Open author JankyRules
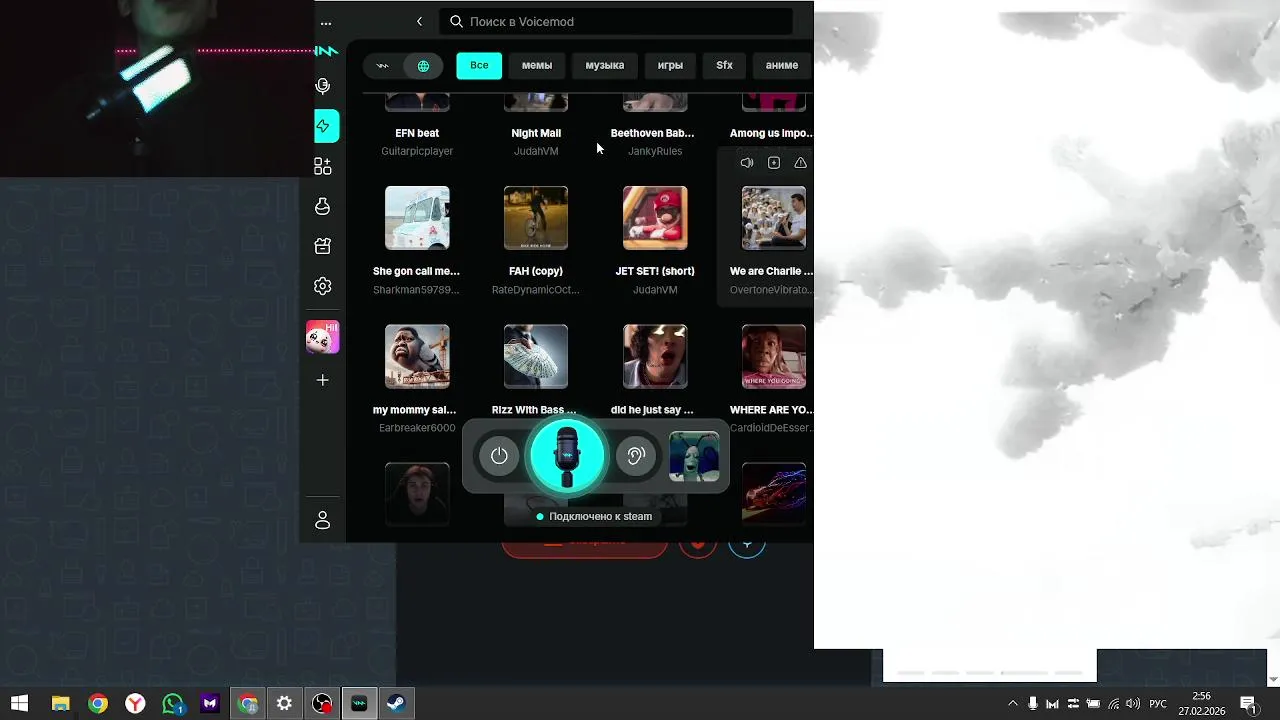1280x720 pixels. 655,151
